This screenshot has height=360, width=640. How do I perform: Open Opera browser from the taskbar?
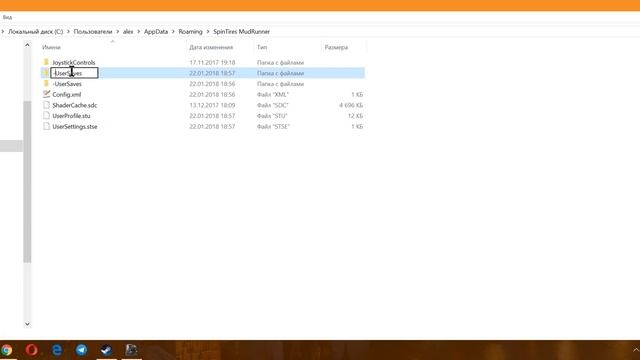tap(31, 350)
